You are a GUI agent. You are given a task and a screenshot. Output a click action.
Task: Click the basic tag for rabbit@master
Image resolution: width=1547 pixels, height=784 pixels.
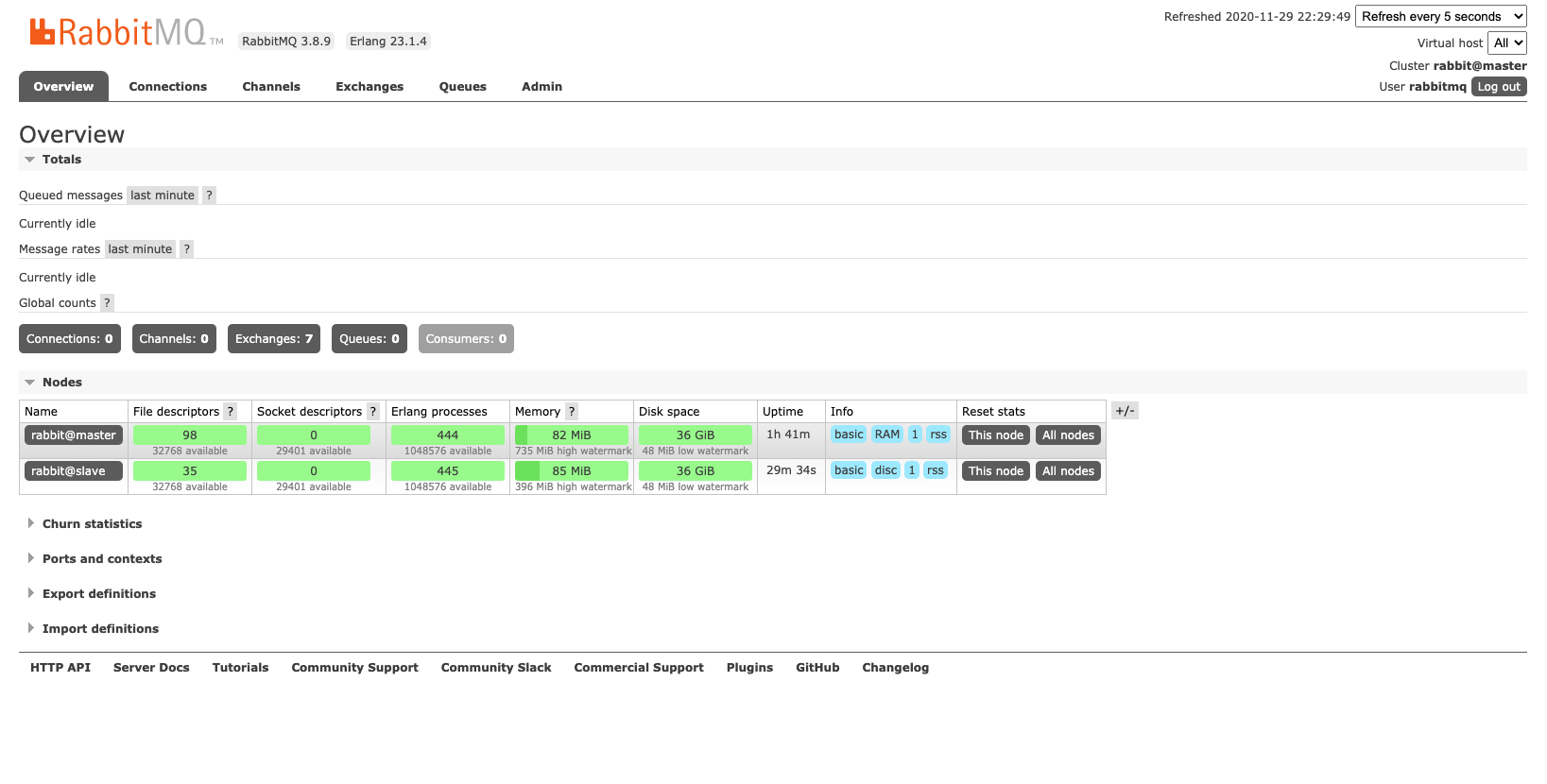pyautogui.click(x=849, y=435)
